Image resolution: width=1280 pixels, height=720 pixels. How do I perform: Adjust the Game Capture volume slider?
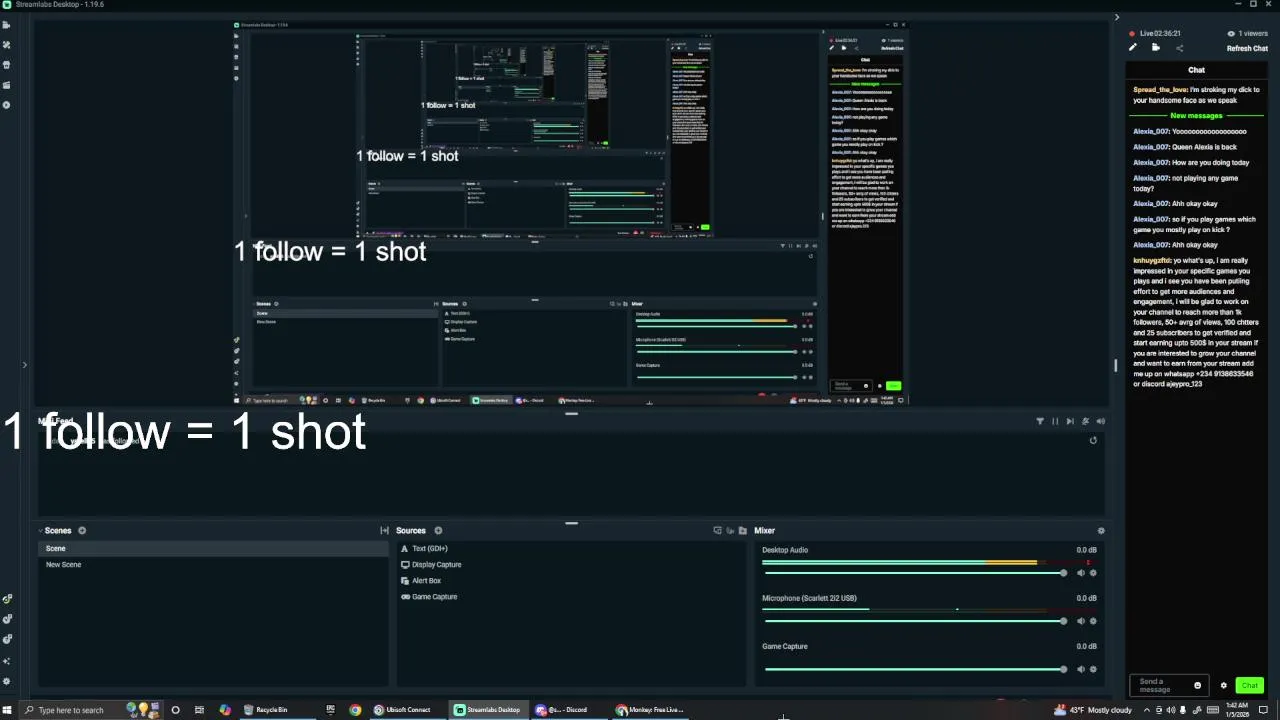click(914, 669)
